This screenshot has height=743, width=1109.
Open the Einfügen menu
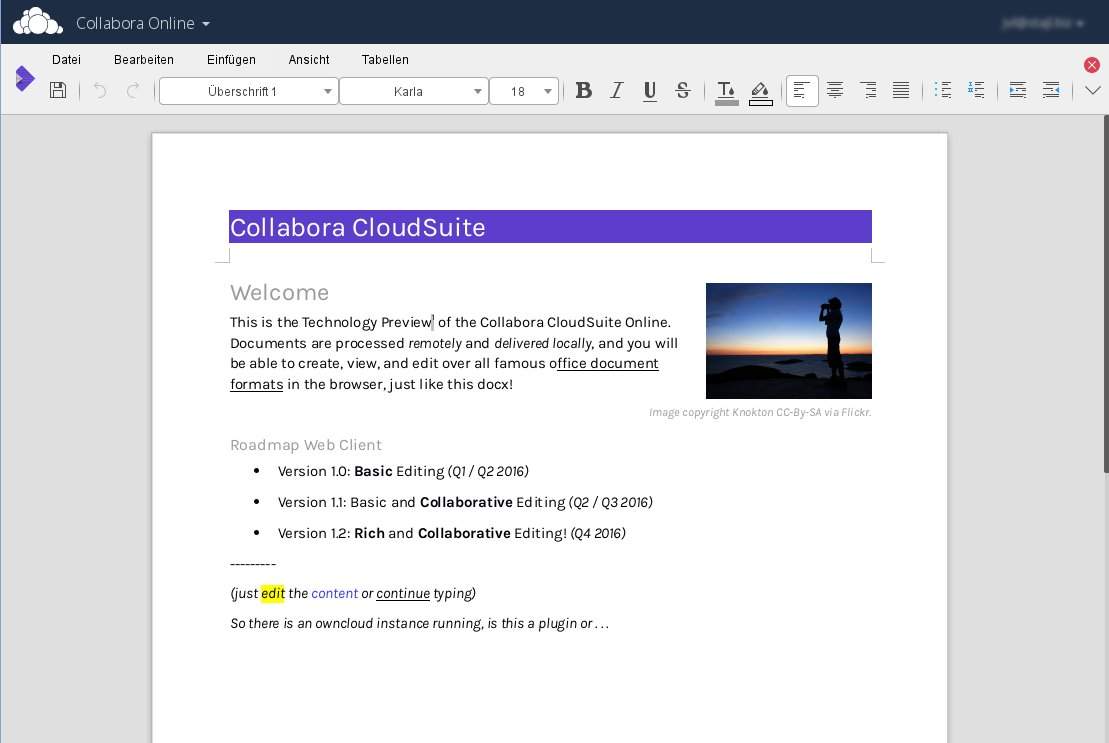(231, 60)
